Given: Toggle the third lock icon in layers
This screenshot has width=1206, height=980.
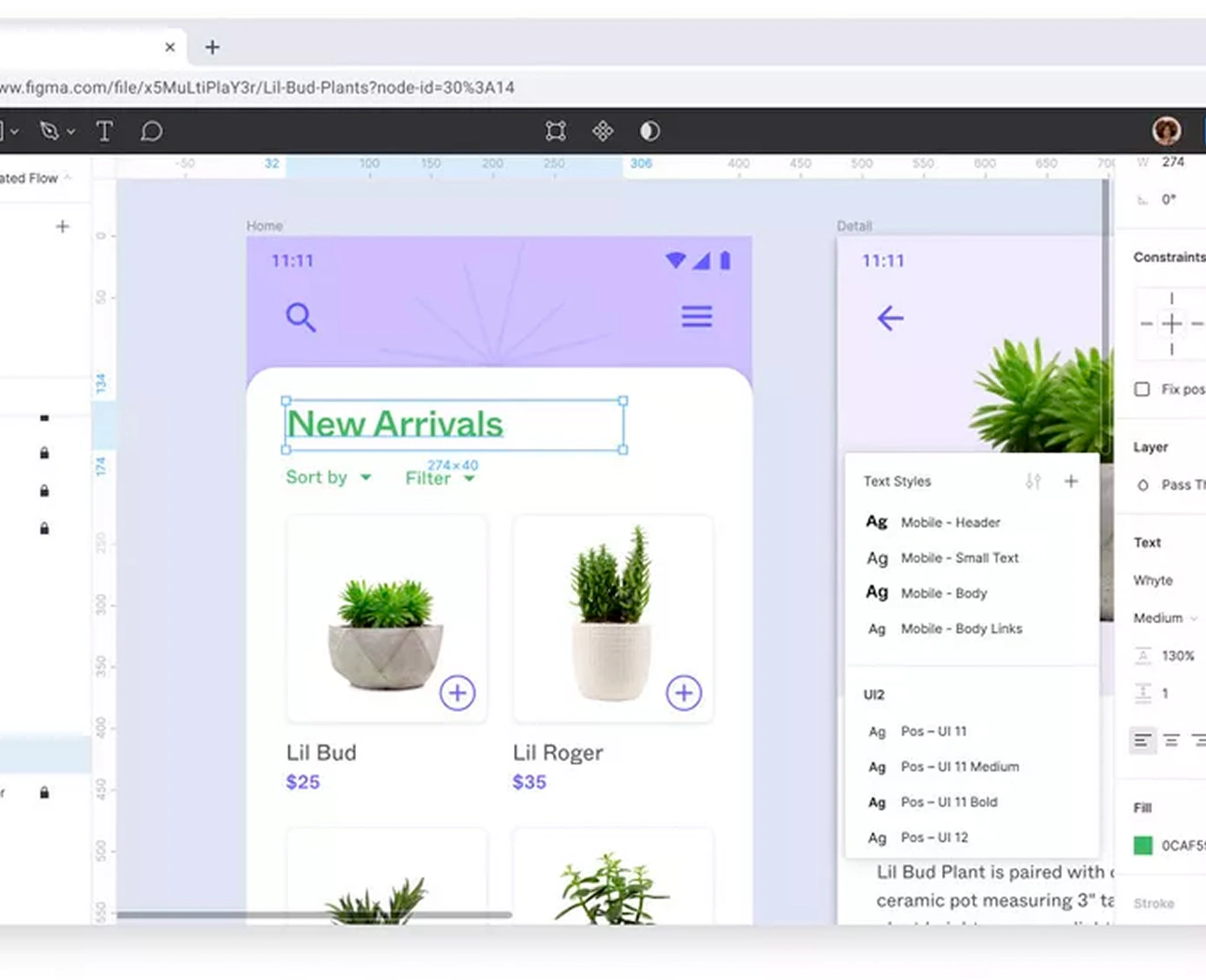Looking at the screenshot, I should tap(44, 528).
